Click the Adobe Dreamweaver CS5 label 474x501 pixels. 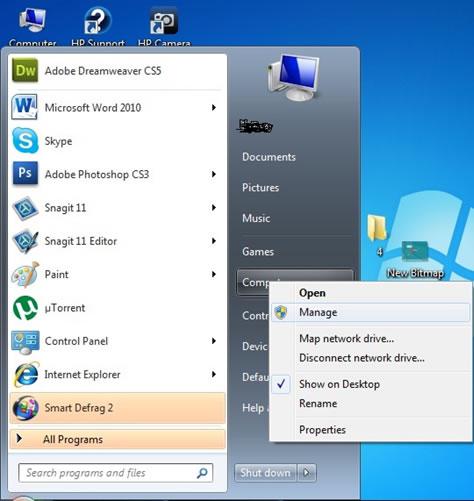pos(103,71)
